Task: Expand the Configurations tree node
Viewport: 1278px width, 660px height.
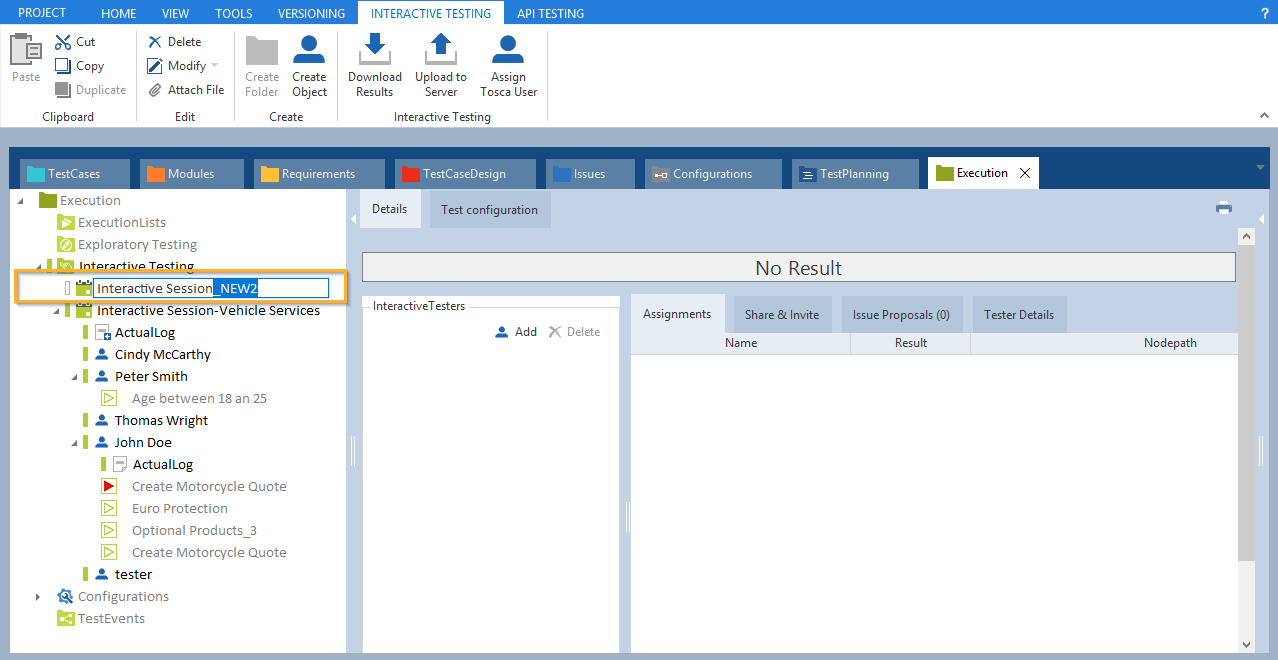Action: point(38,597)
